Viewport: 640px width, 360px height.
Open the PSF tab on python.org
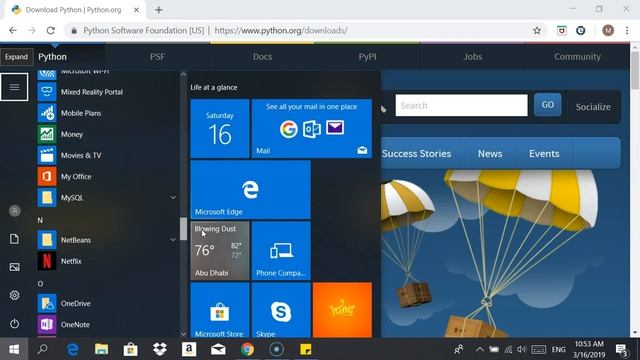pyautogui.click(x=158, y=57)
